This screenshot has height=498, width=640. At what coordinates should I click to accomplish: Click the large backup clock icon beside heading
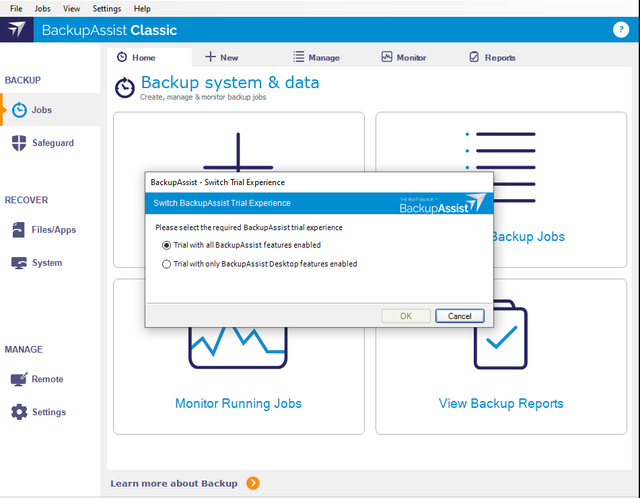pyautogui.click(x=124, y=87)
